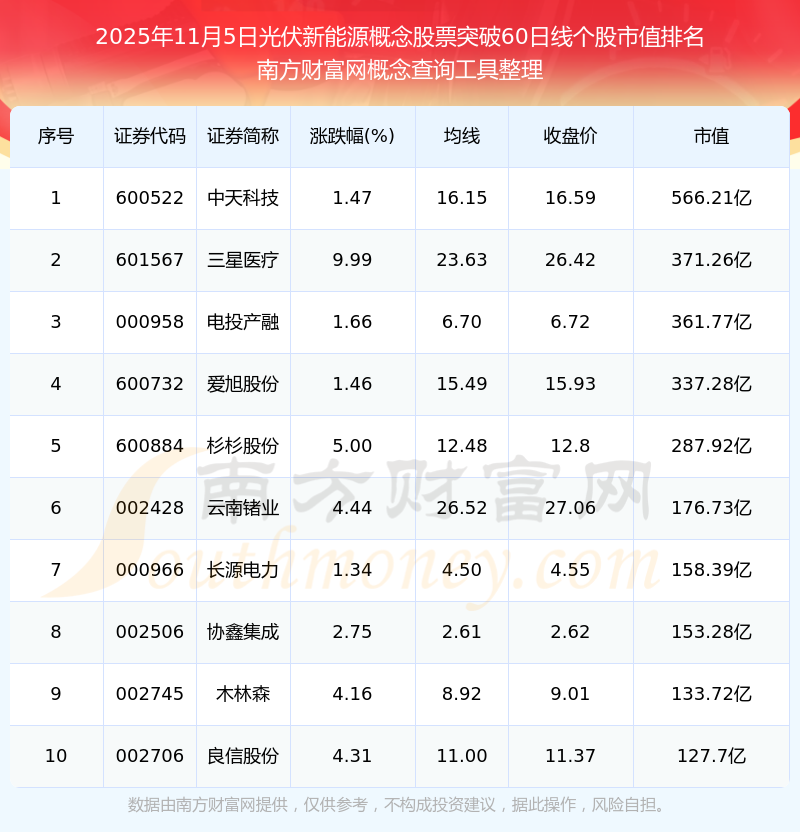The width and height of the screenshot is (800, 832).
Task: Select stock name 电投产融
Action: (x=243, y=322)
